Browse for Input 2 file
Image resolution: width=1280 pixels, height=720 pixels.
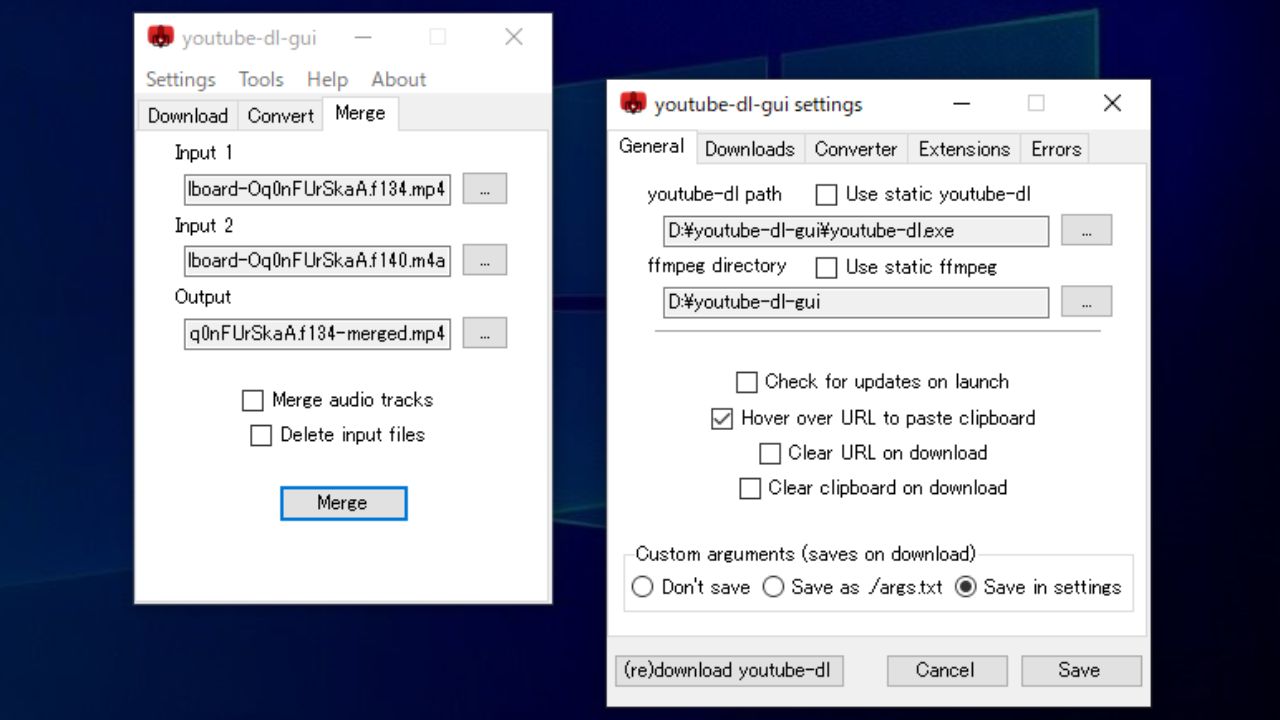pyautogui.click(x=485, y=261)
